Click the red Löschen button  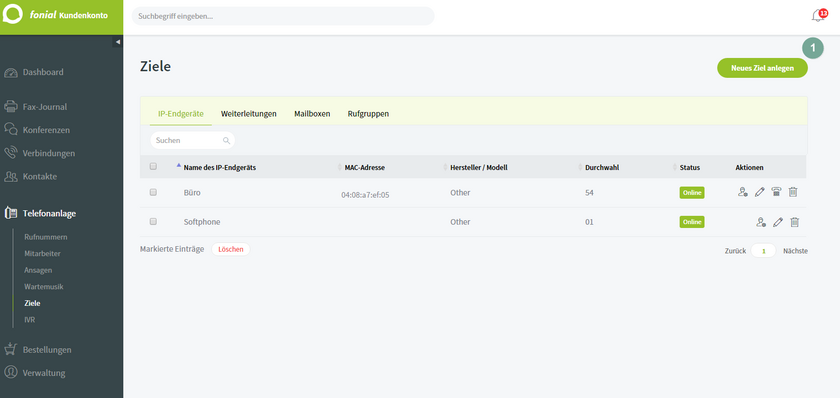click(x=231, y=249)
